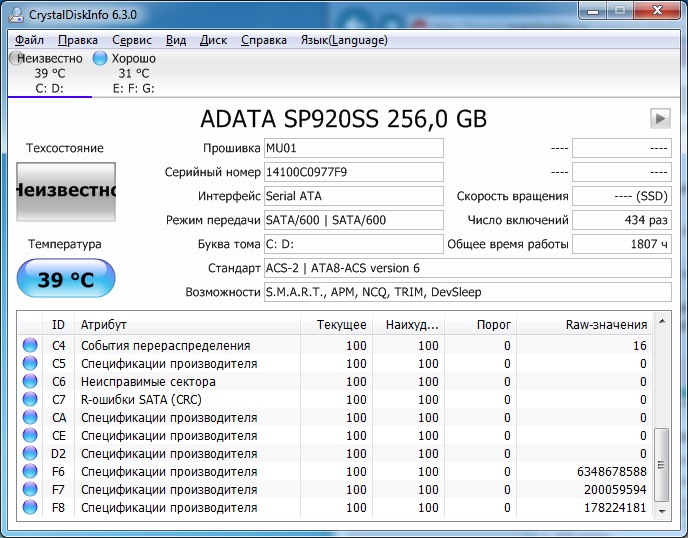Click the Наихуд... column header
The height and width of the screenshot is (538, 688).
pyautogui.click(x=408, y=325)
